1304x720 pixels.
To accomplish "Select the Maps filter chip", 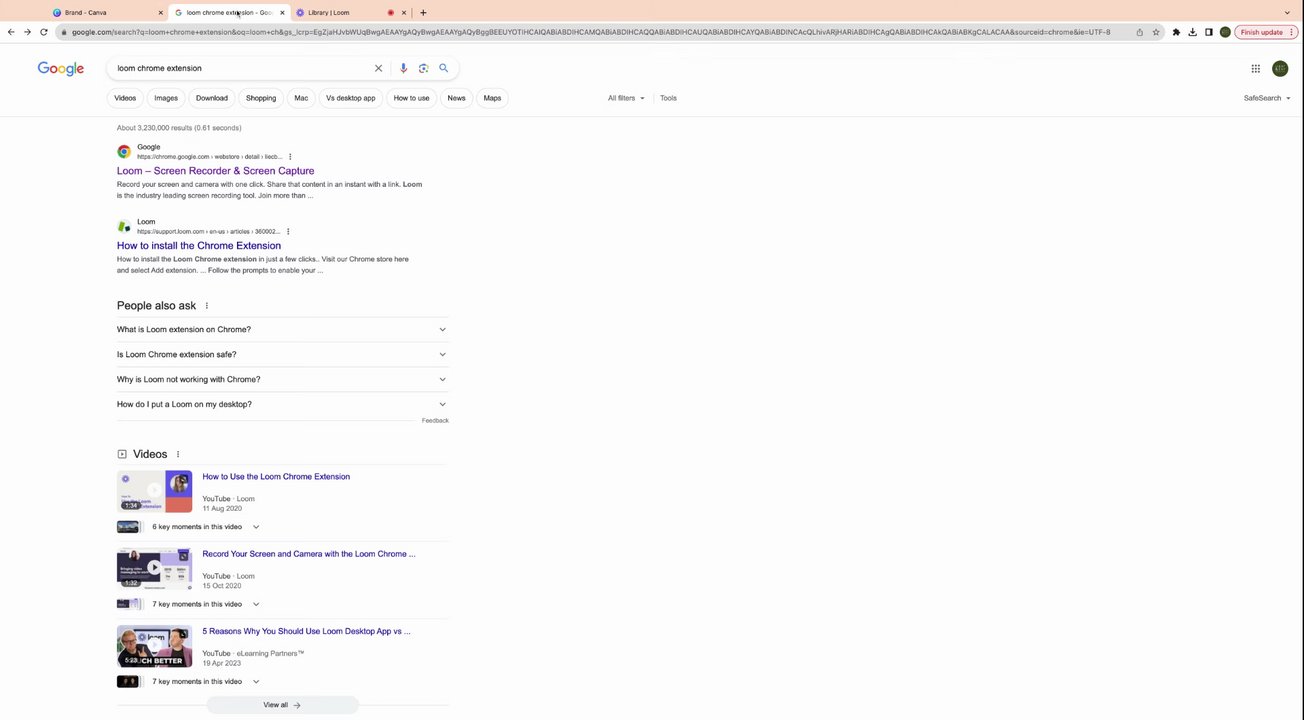I will click(492, 98).
